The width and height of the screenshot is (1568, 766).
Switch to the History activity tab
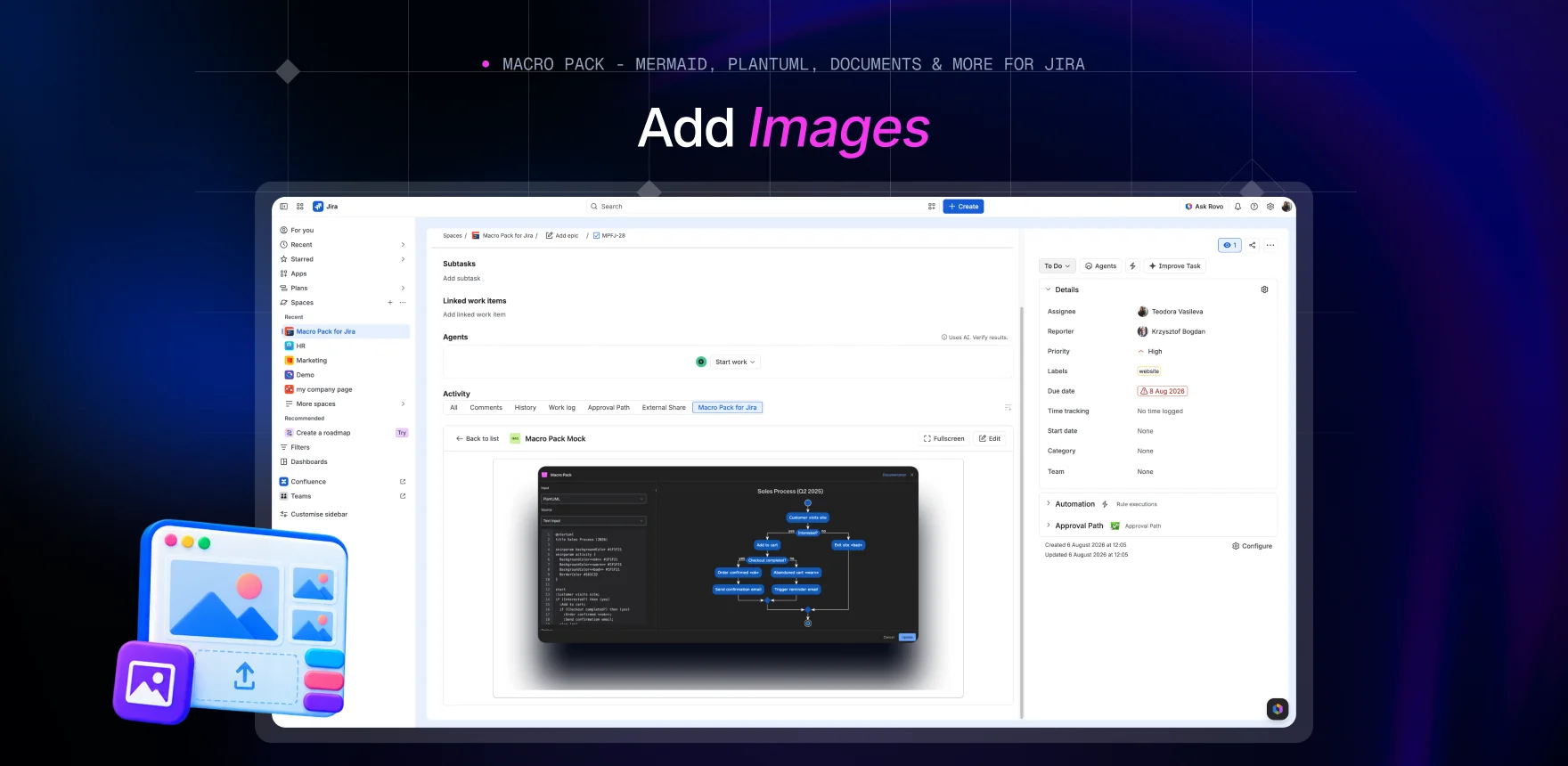526,408
